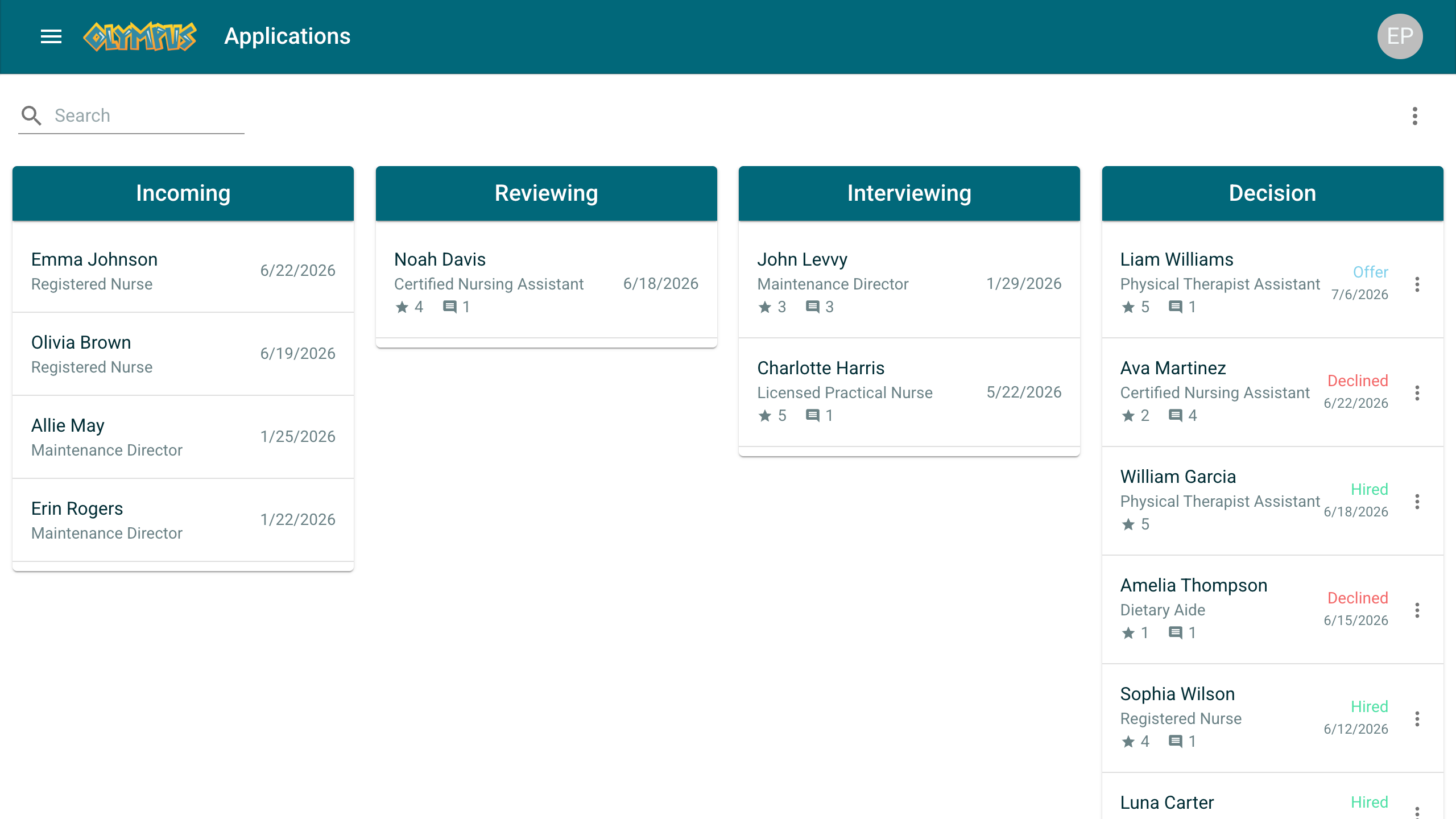Click Liam Williams comments icon

[1176, 307]
